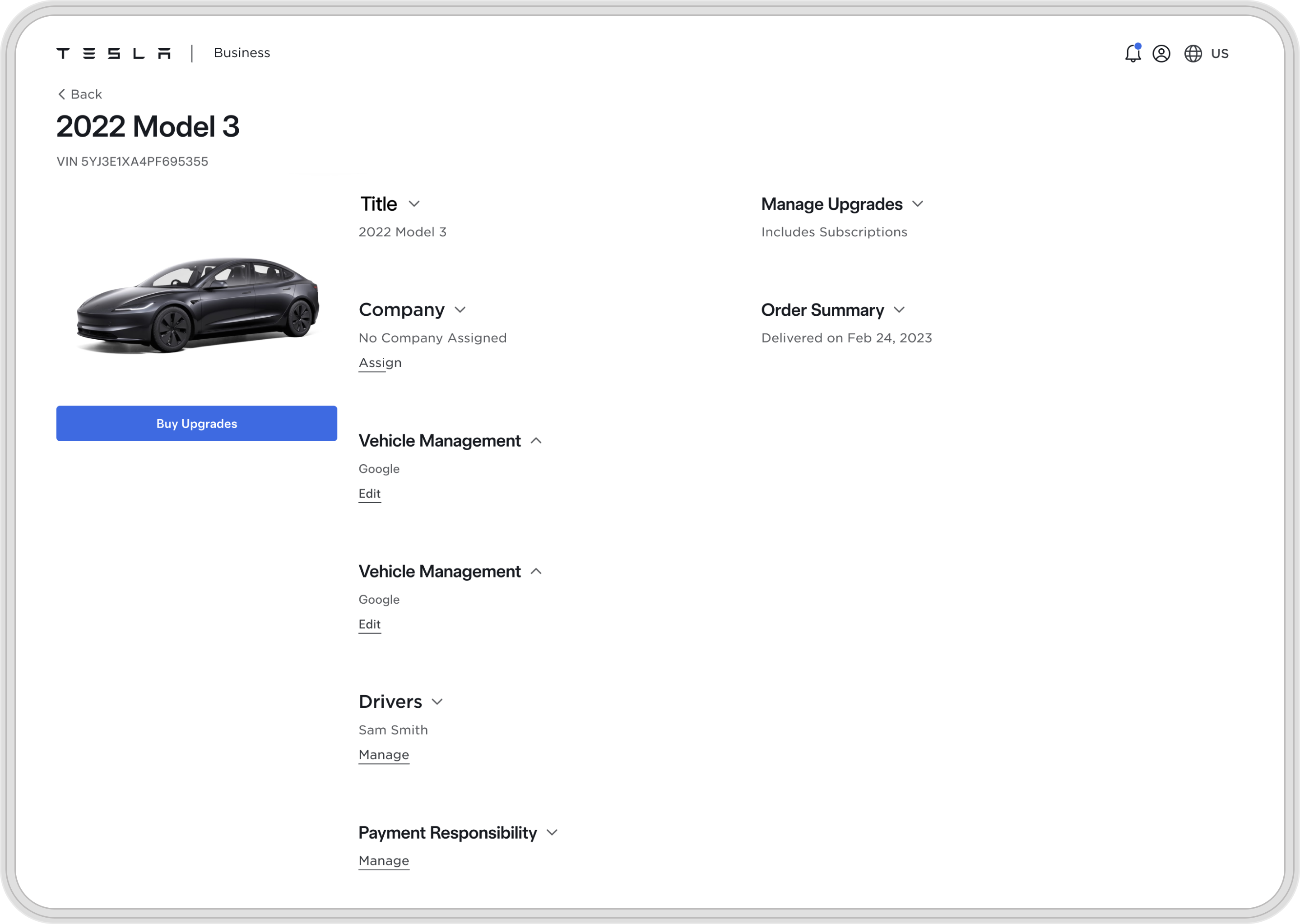Select the US region label
This screenshot has height=924, width=1300.
pos(1220,54)
